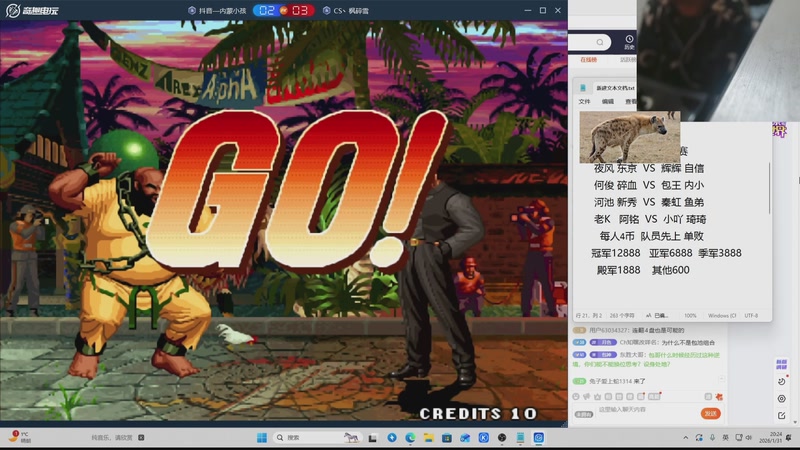Click the hyena picture thumbnail
The width and height of the screenshot is (800, 450).
[x=630, y=137]
